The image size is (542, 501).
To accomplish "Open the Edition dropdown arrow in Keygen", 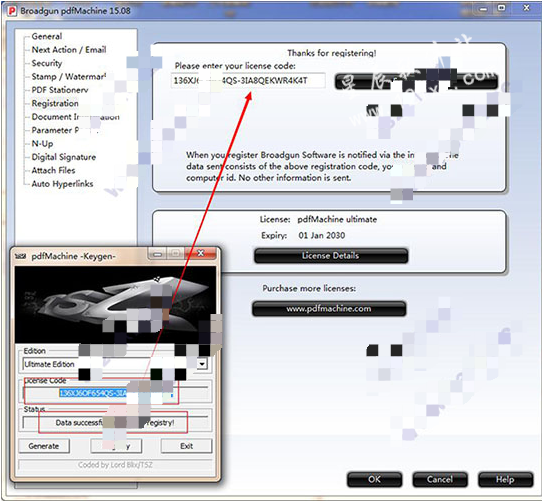I will pyautogui.click(x=202, y=364).
